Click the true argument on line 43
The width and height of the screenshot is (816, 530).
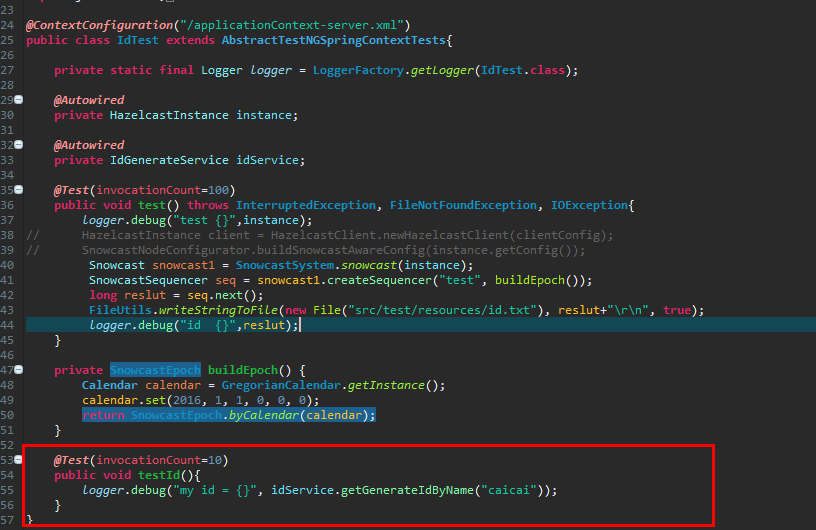click(677, 310)
